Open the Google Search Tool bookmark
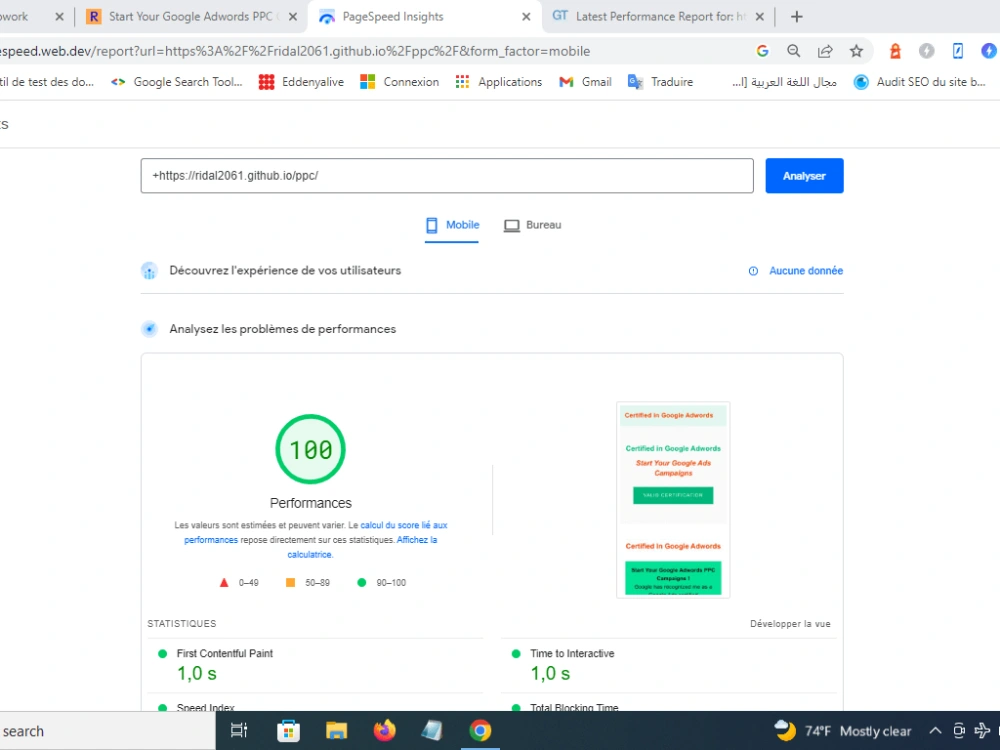Image resolution: width=1000 pixels, height=750 pixels. coord(177,82)
